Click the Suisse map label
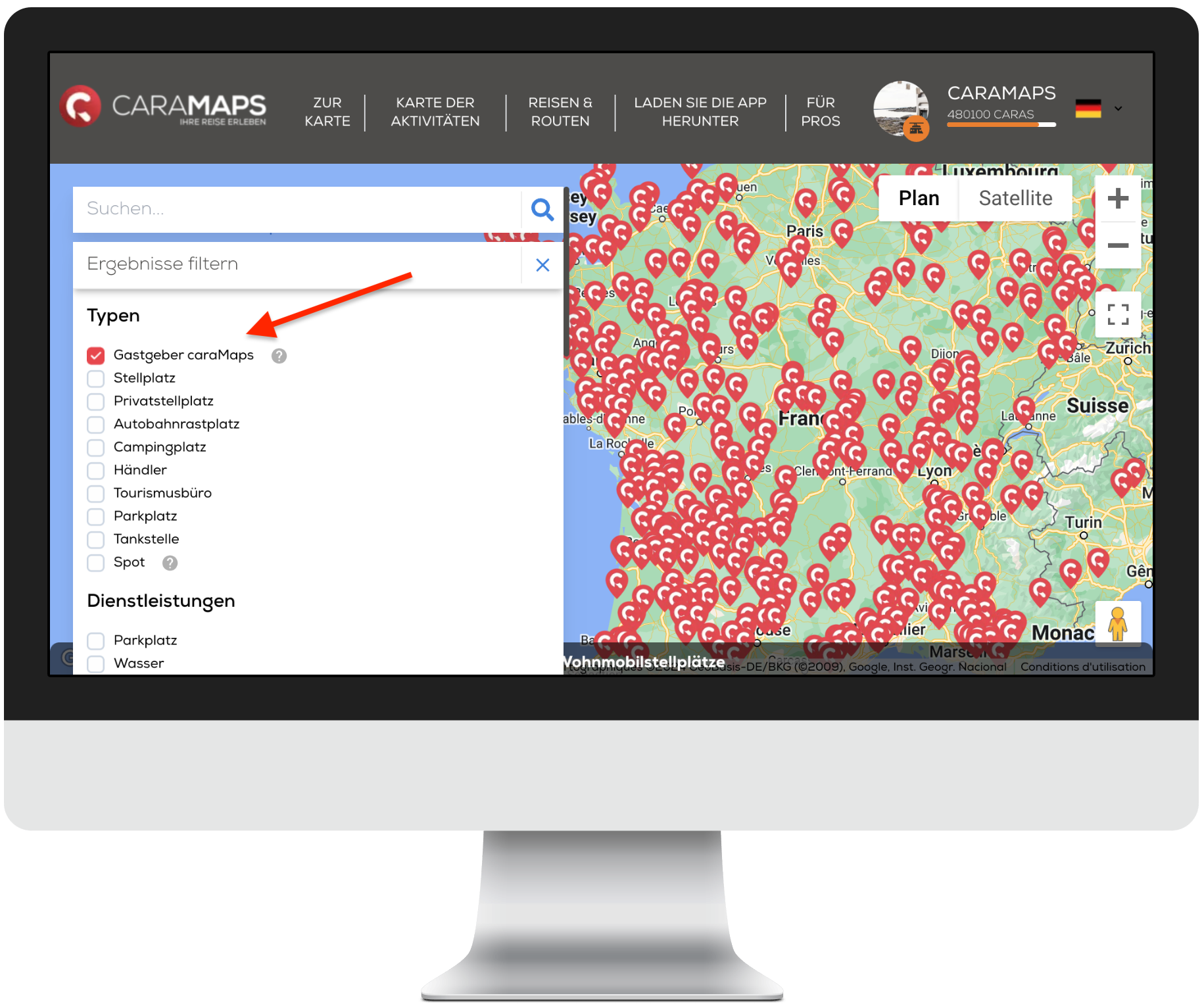The height and width of the screenshot is (1006, 1204). coord(1097,406)
